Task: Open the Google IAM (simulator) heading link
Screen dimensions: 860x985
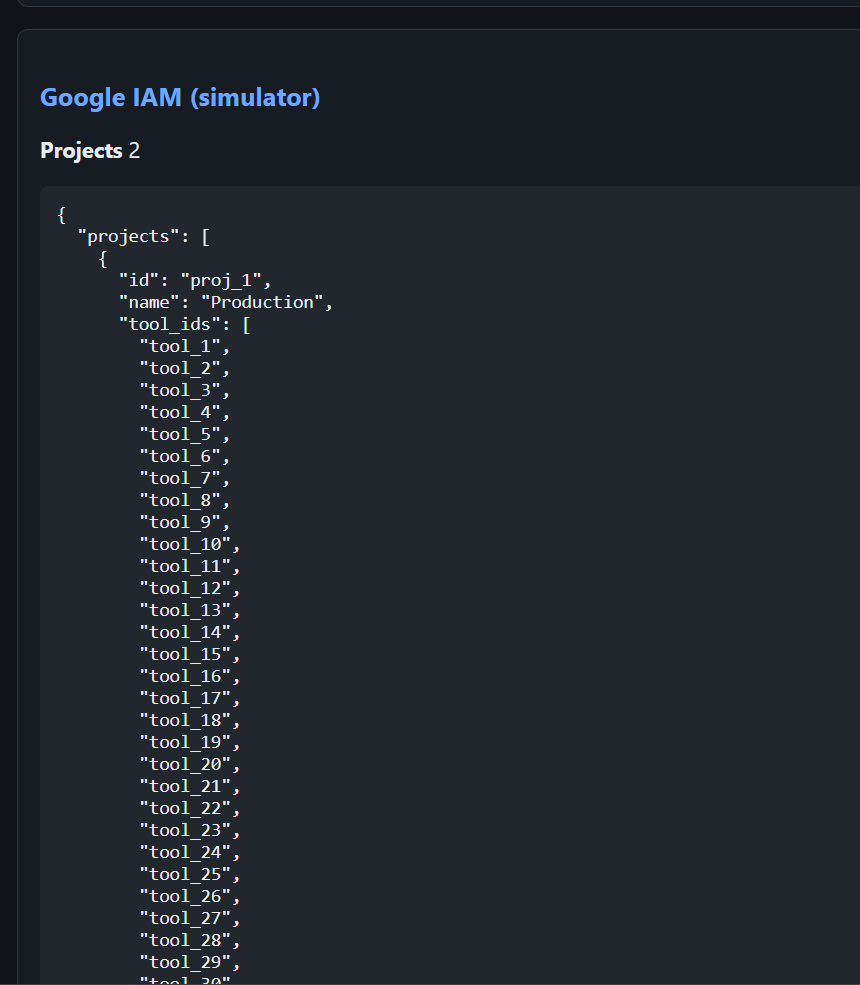Action: (179, 97)
